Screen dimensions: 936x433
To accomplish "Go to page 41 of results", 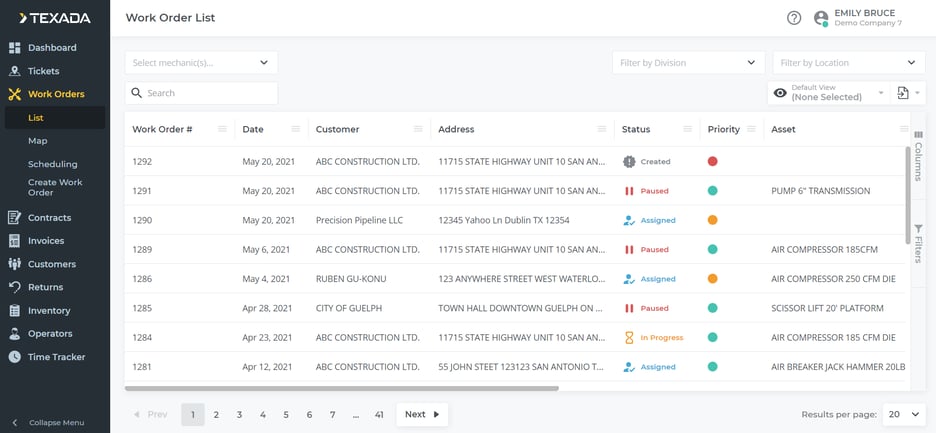I will click(x=379, y=414).
